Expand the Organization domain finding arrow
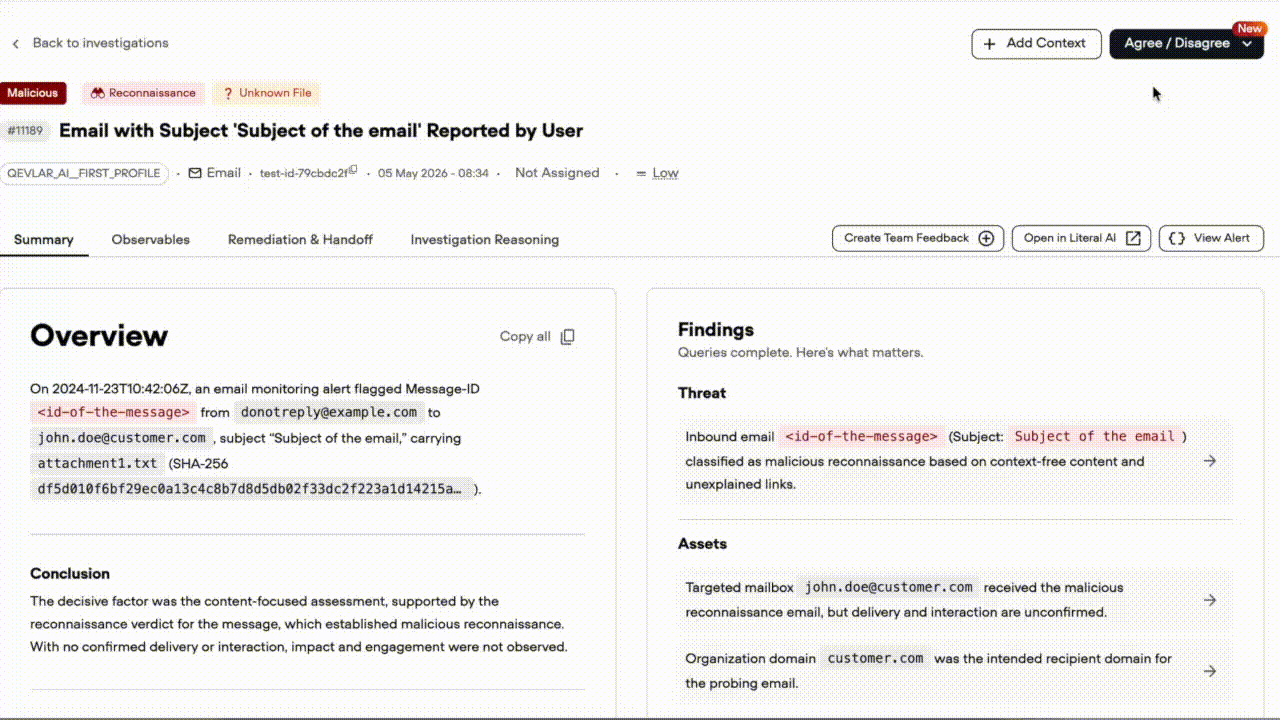This screenshot has width=1280, height=720. [x=1210, y=671]
